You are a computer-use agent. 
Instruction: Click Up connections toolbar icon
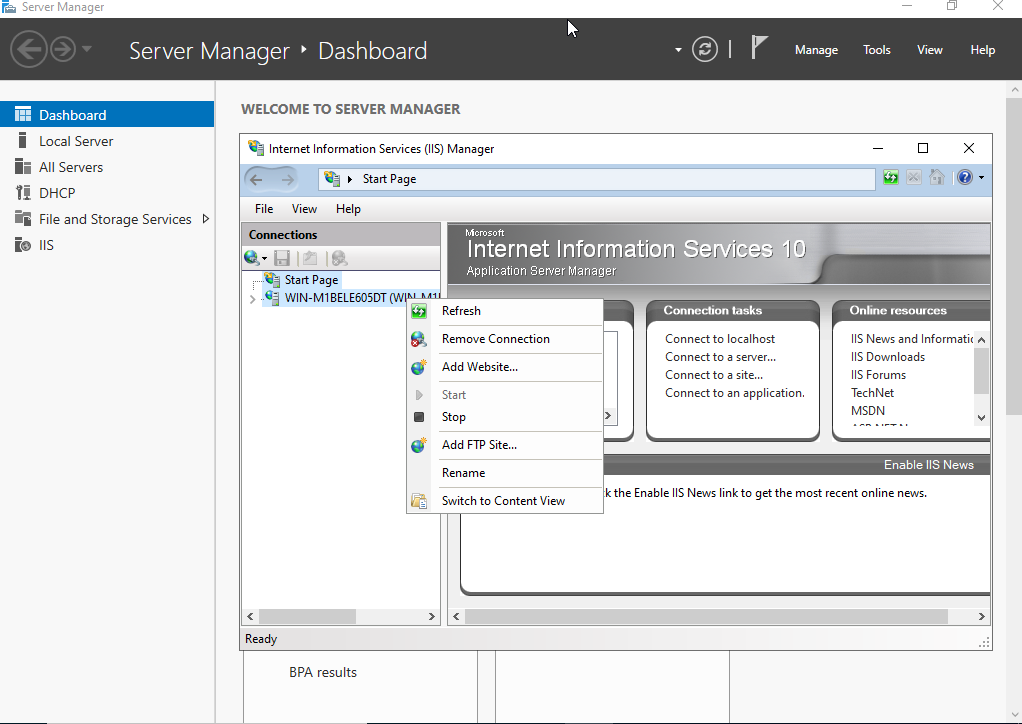coord(310,258)
